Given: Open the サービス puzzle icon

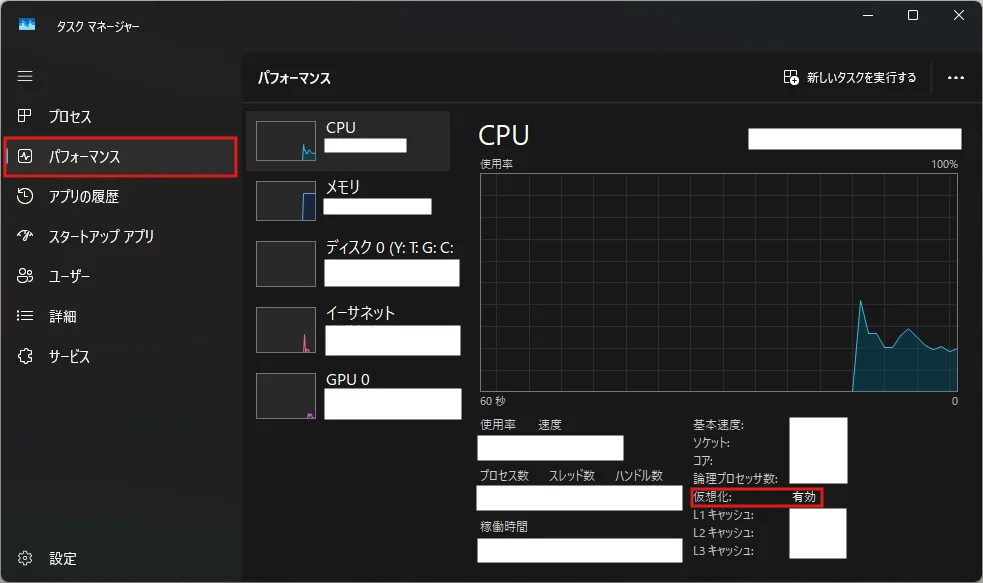Looking at the screenshot, I should pyautogui.click(x=24, y=356).
